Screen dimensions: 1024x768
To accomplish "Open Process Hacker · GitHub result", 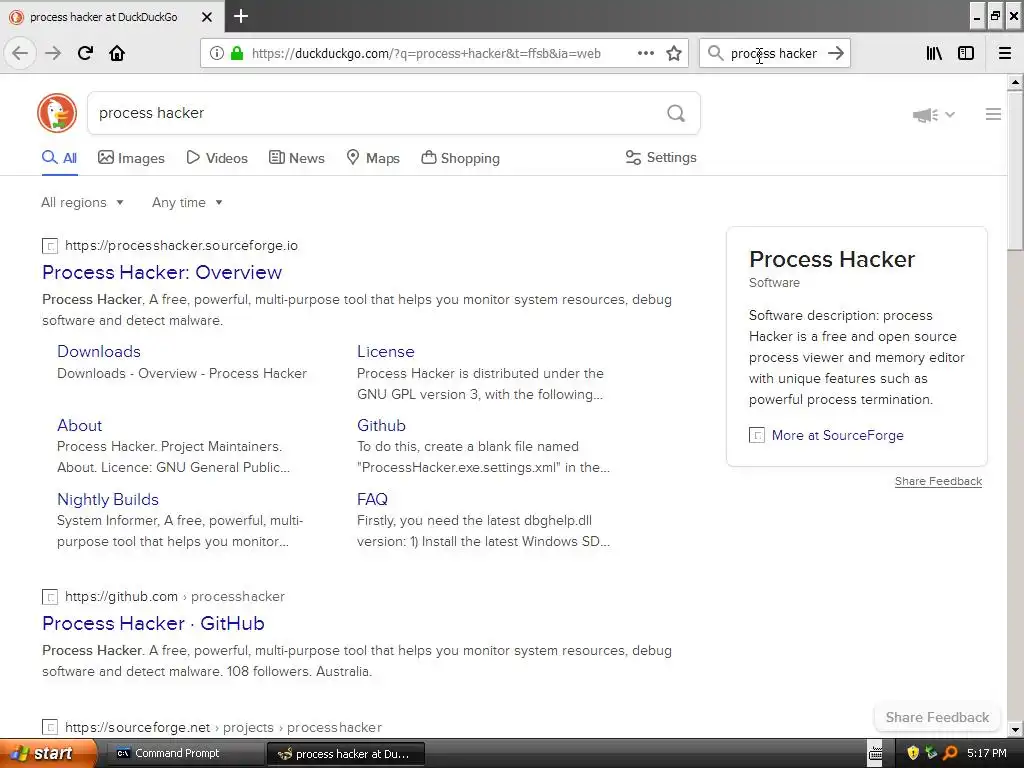I will tap(153, 623).
